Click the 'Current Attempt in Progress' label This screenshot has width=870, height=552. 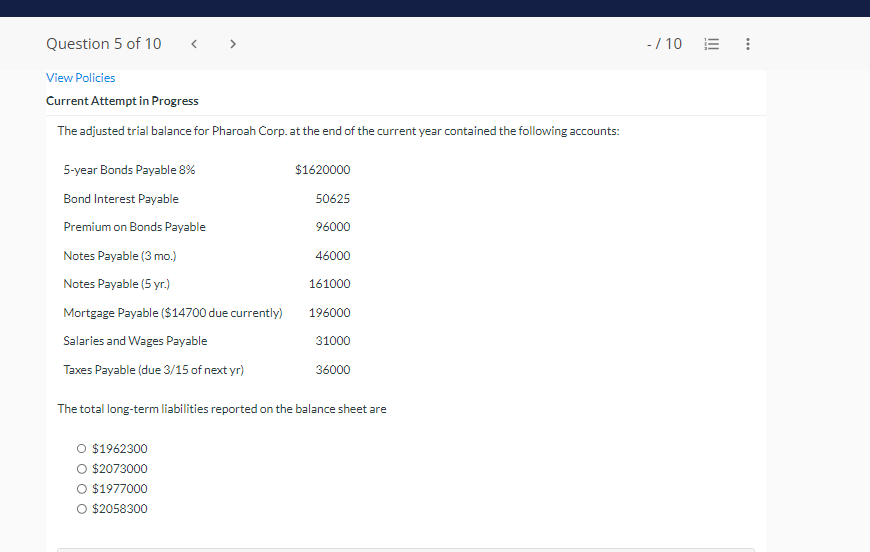coord(122,101)
